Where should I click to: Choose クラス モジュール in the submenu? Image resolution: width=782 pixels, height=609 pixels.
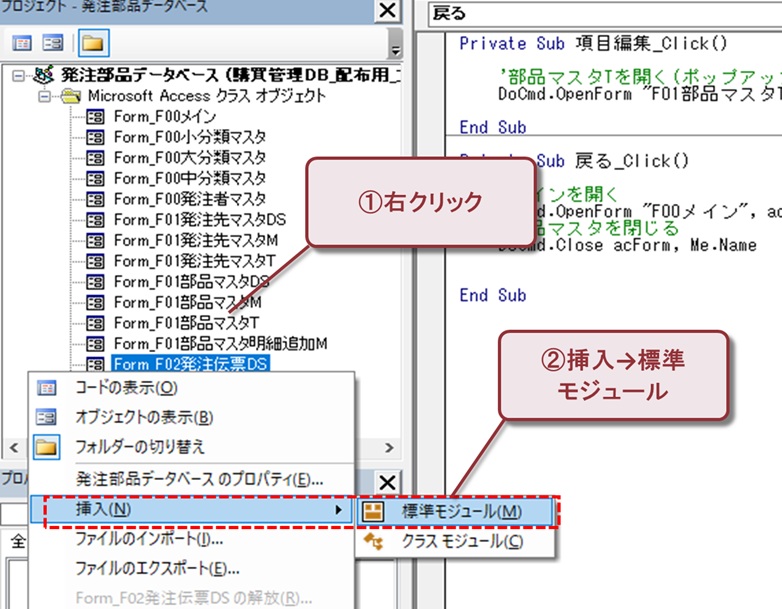tap(460, 541)
